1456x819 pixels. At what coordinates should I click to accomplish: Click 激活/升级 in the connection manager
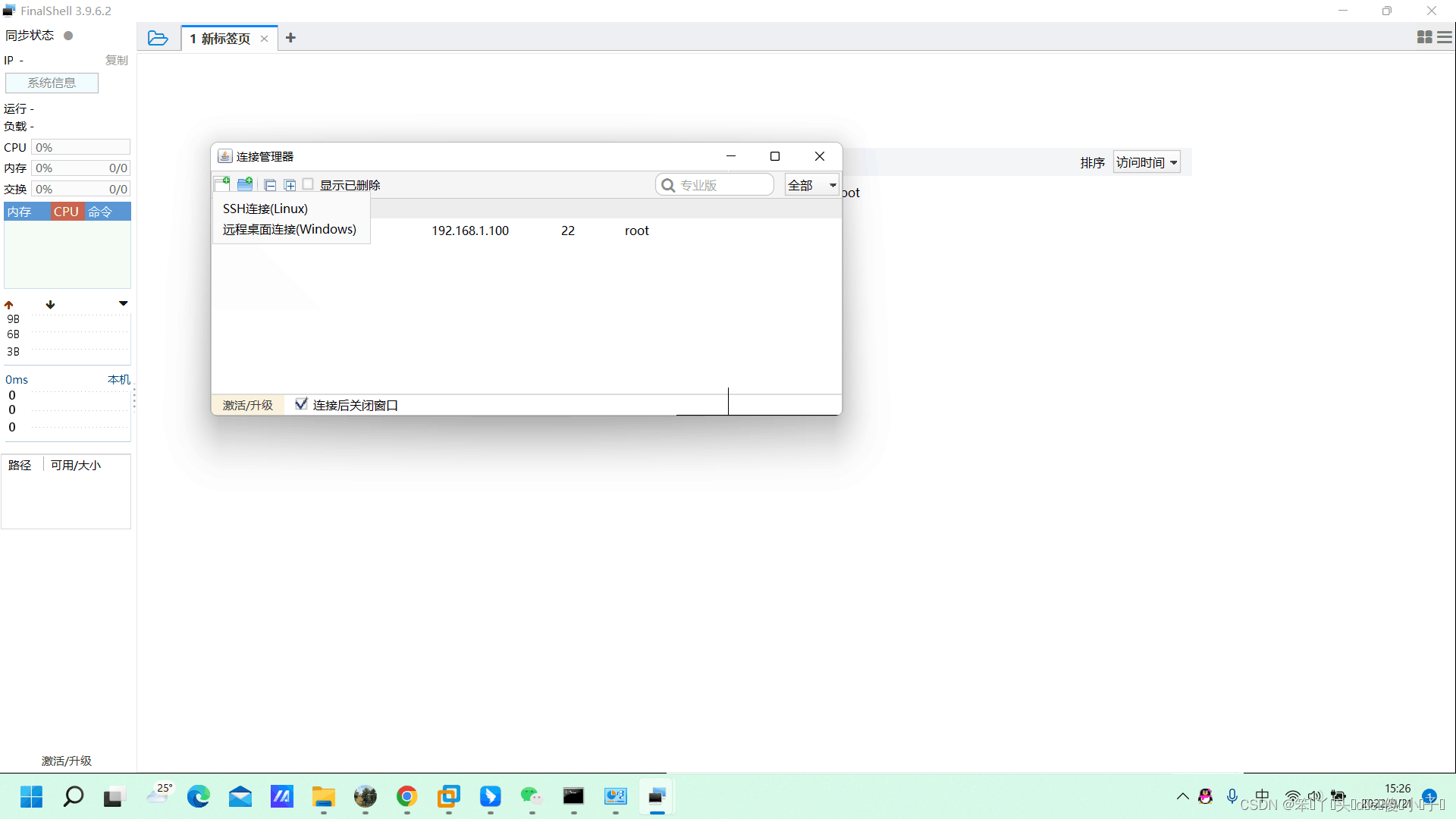[x=247, y=405]
